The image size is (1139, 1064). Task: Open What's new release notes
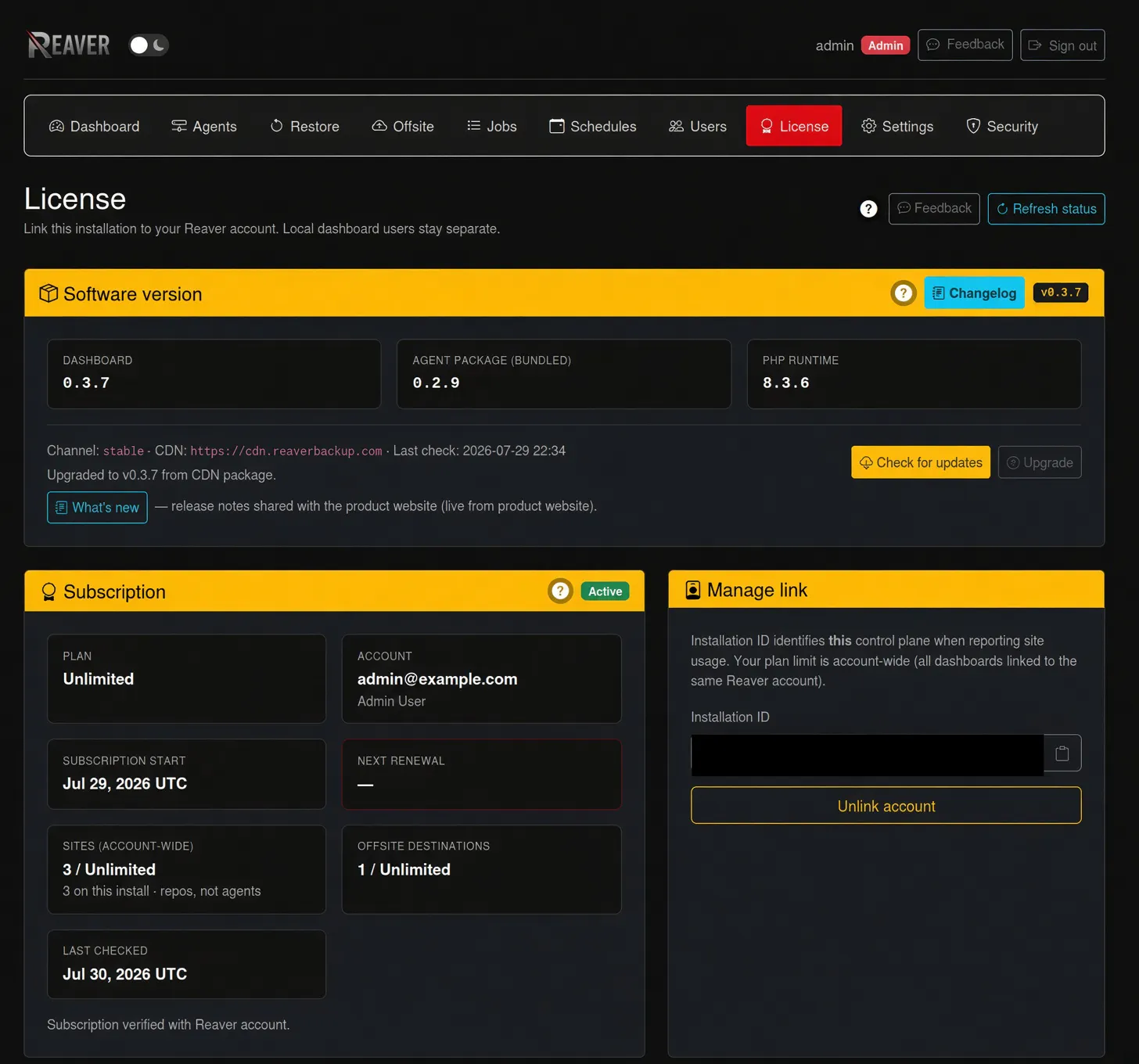point(97,507)
